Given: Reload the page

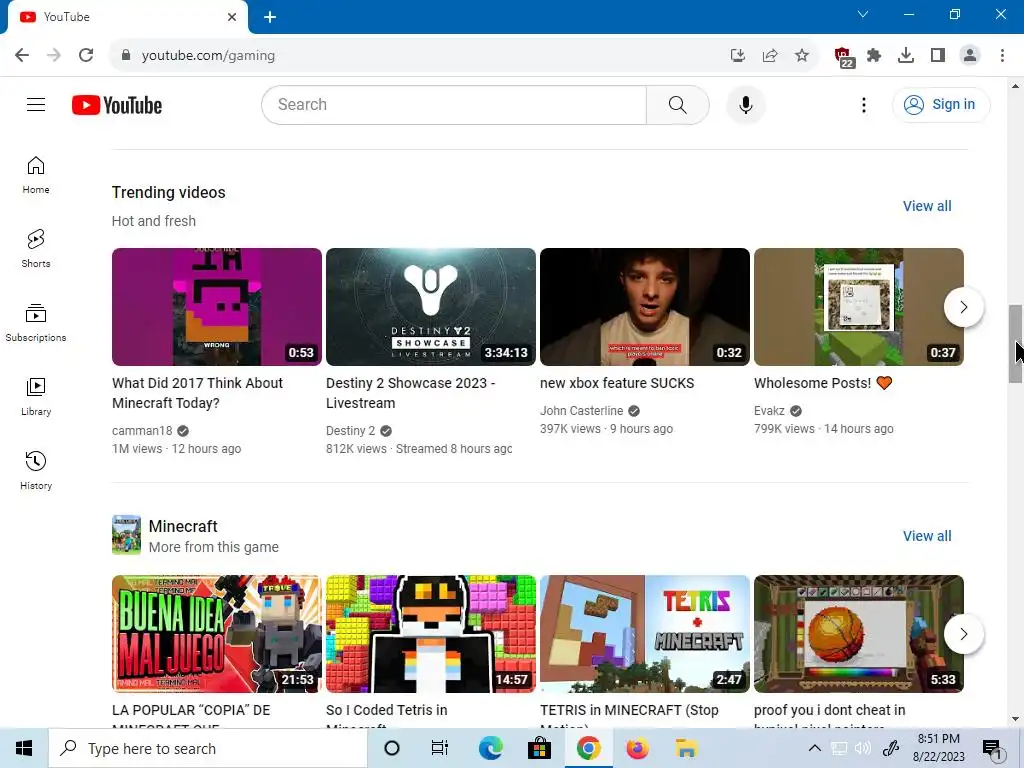Looking at the screenshot, I should (86, 56).
